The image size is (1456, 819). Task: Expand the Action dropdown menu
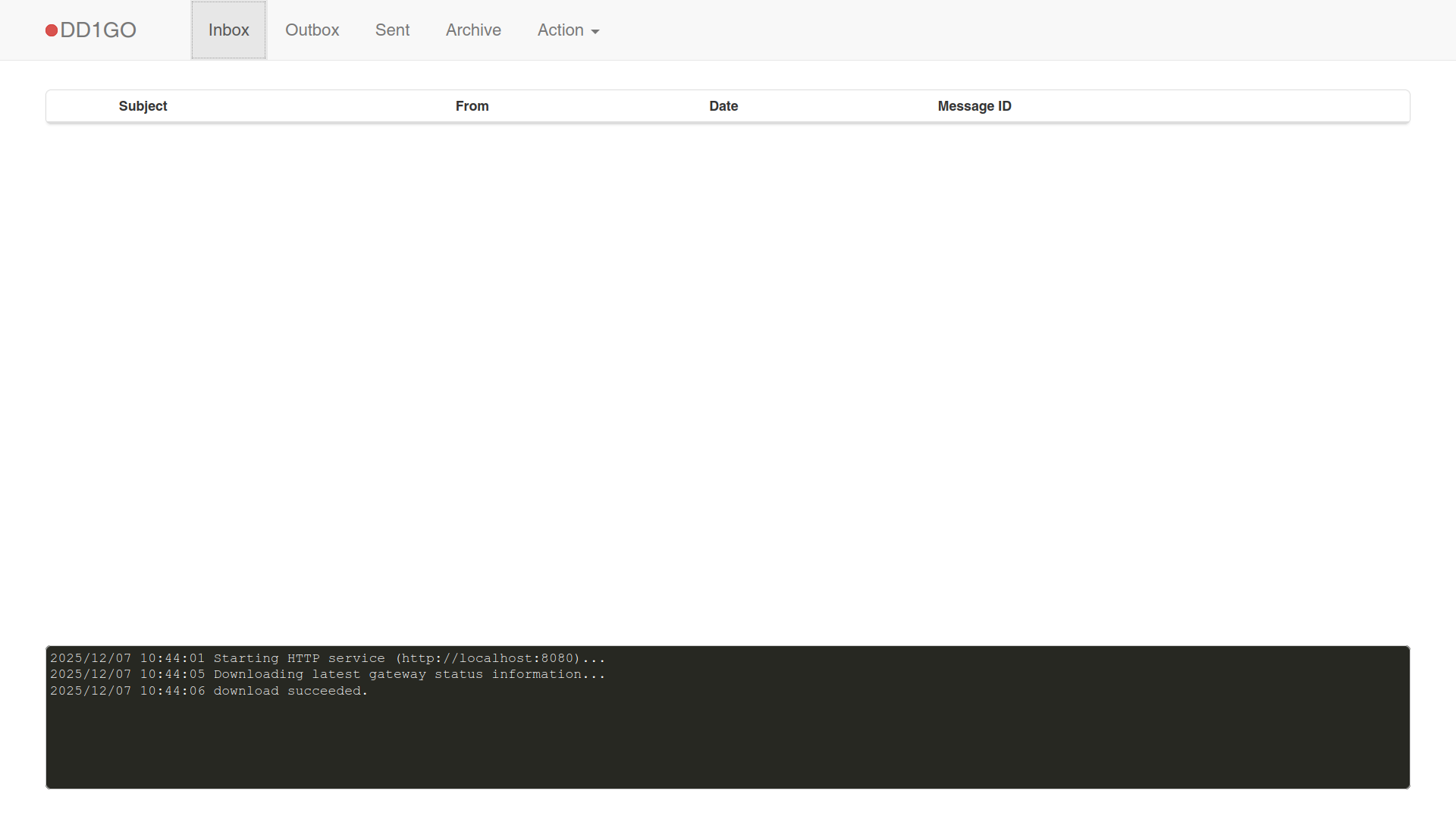pos(561,30)
